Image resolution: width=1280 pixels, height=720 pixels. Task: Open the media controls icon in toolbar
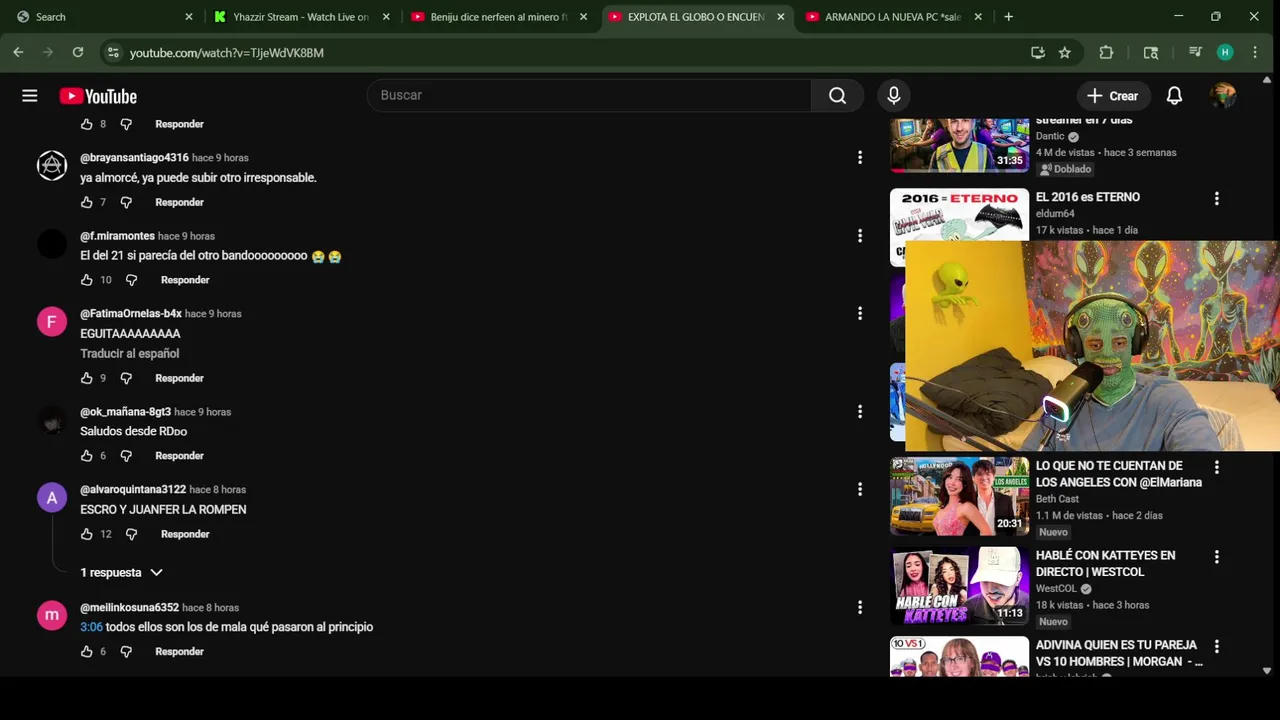(x=1195, y=52)
